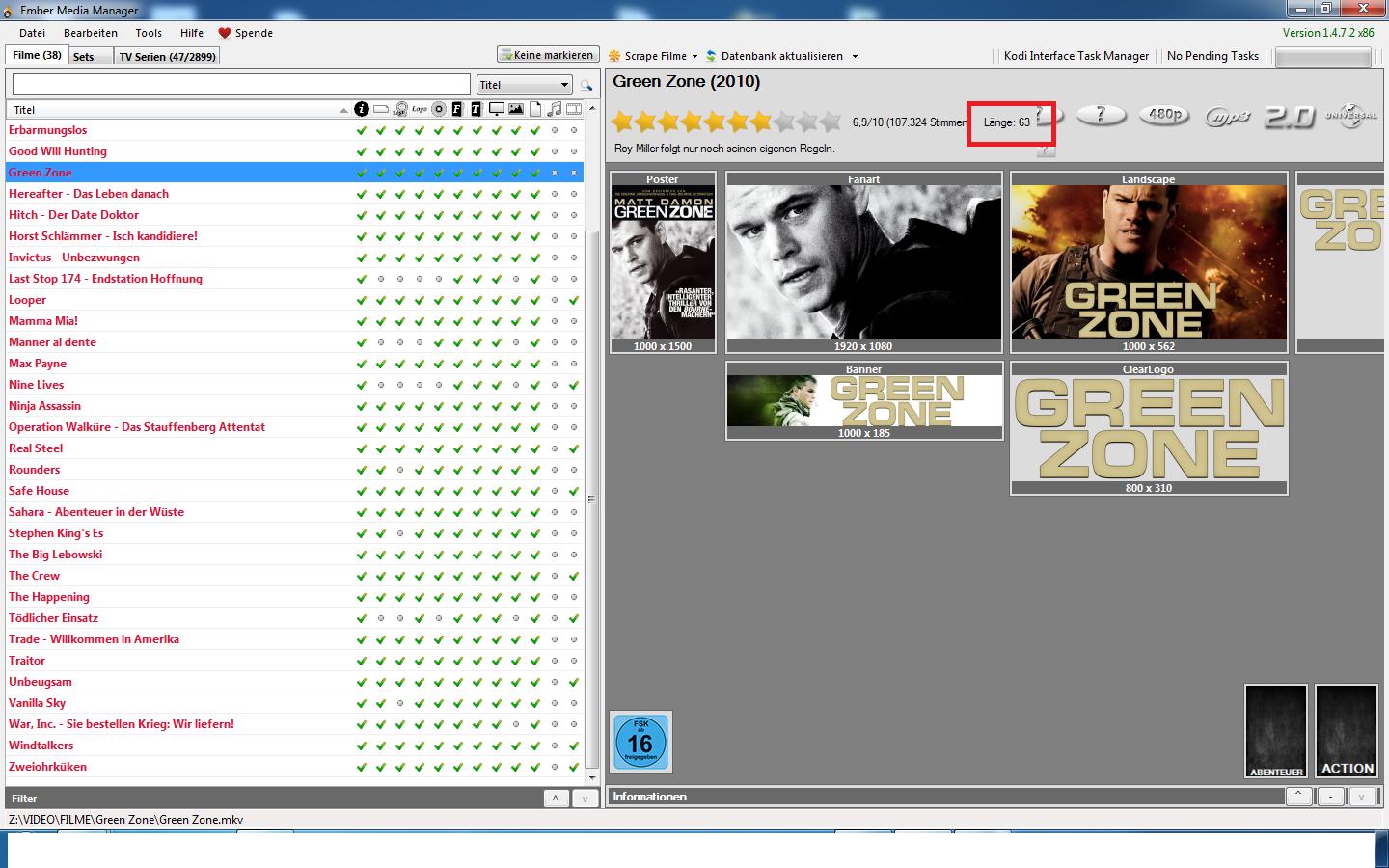The height and width of the screenshot is (868, 1389).
Task: Sort by the NFO info column icon
Action: [362, 109]
